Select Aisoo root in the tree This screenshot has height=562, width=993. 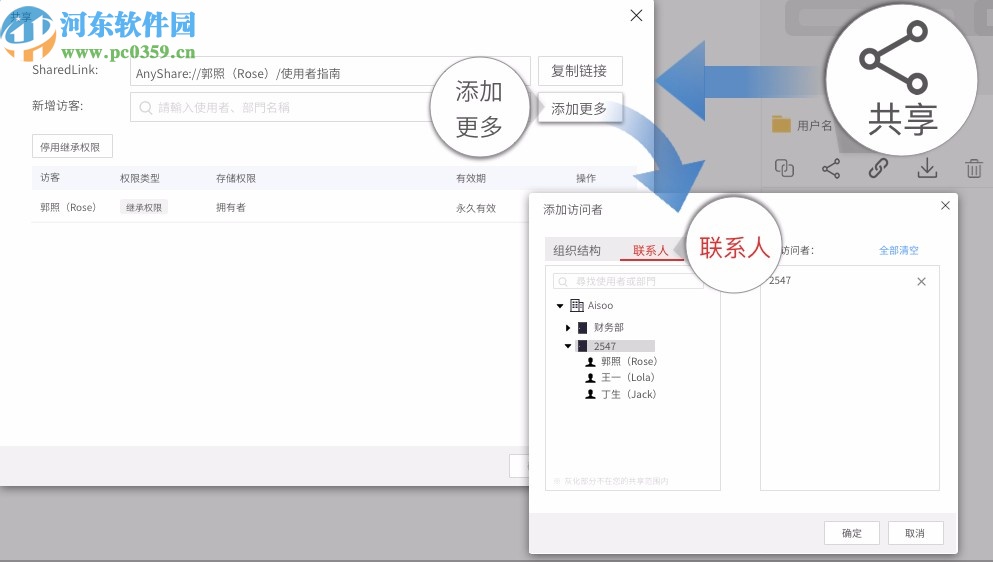[600, 305]
